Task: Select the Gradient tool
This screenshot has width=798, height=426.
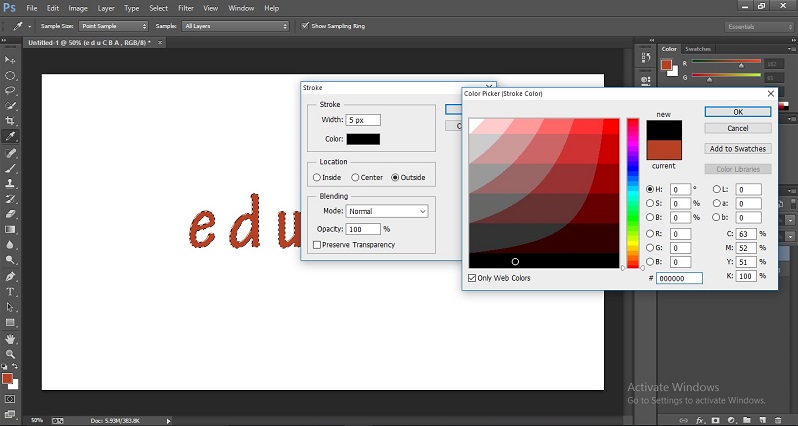Action: (x=10, y=230)
